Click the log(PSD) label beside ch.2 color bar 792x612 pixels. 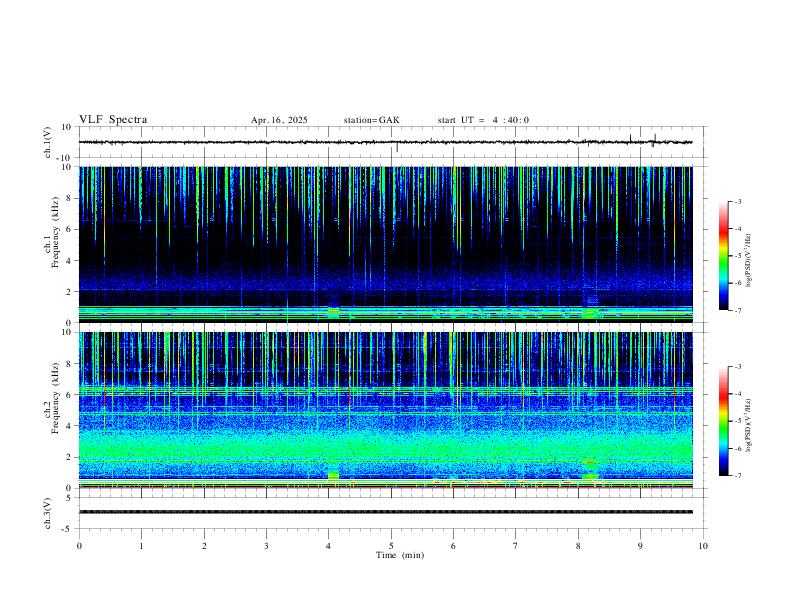[x=749, y=425]
